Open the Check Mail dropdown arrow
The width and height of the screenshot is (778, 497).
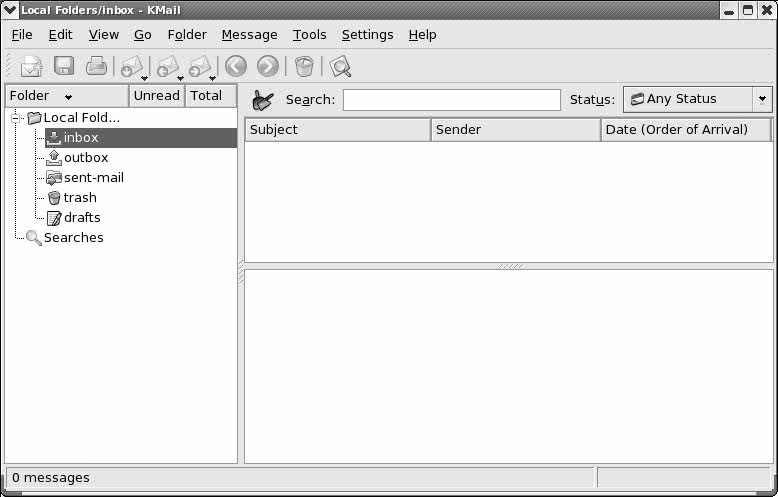pyautogui.click(x=144, y=78)
